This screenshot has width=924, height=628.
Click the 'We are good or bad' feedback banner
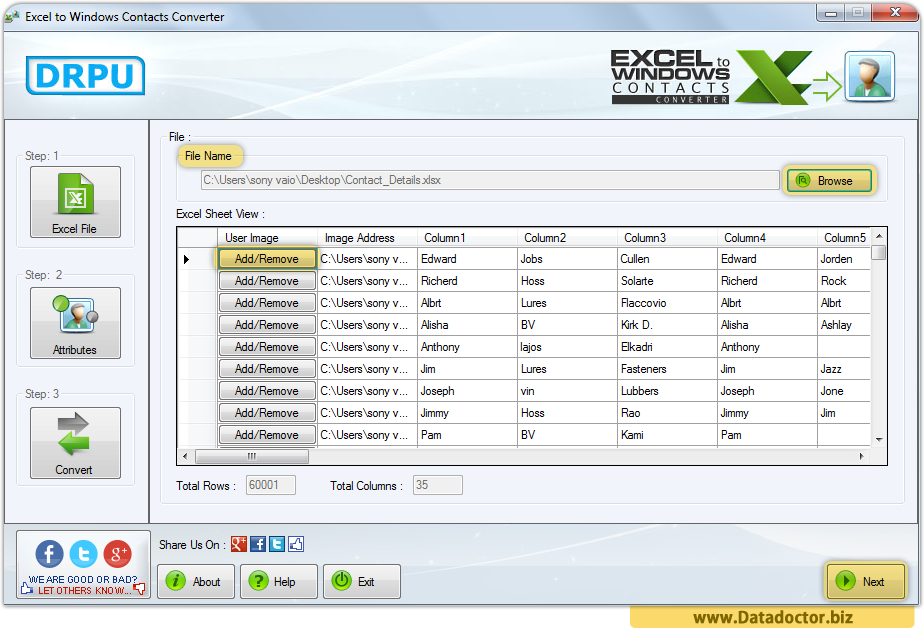83,585
